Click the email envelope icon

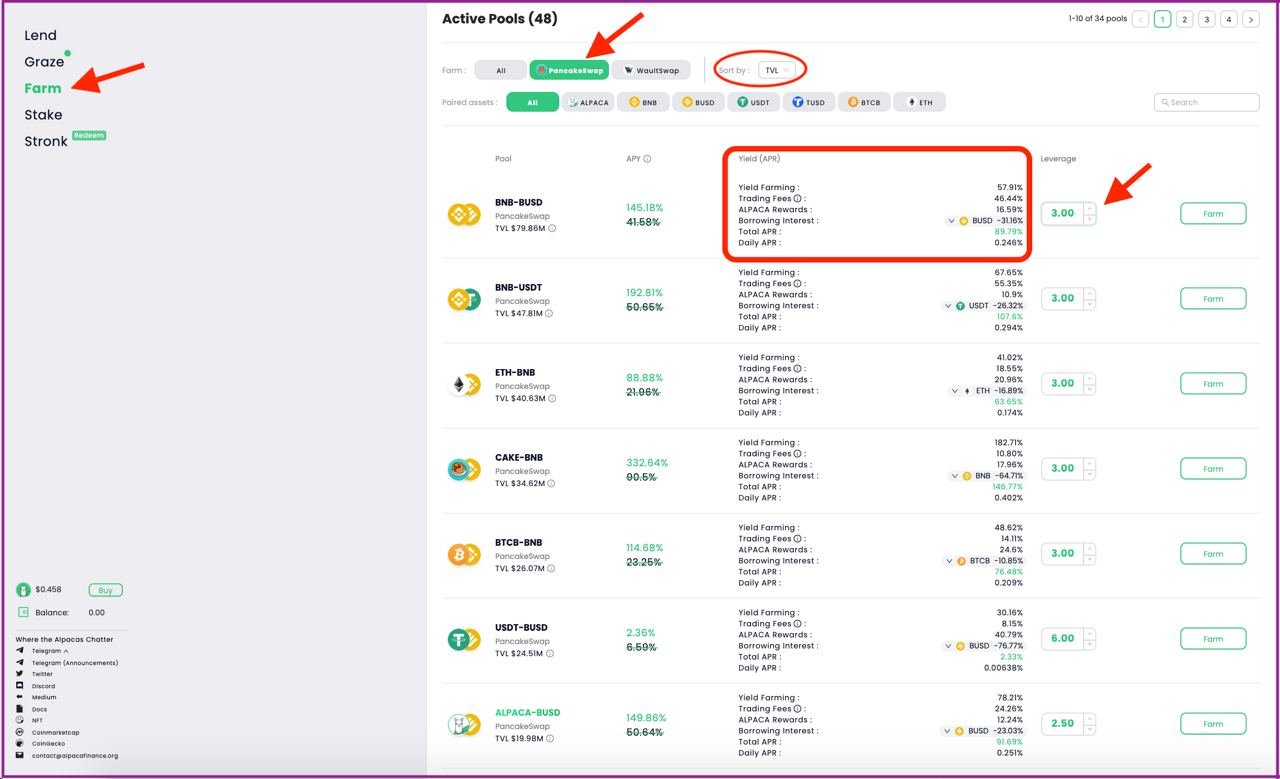click(x=20, y=755)
